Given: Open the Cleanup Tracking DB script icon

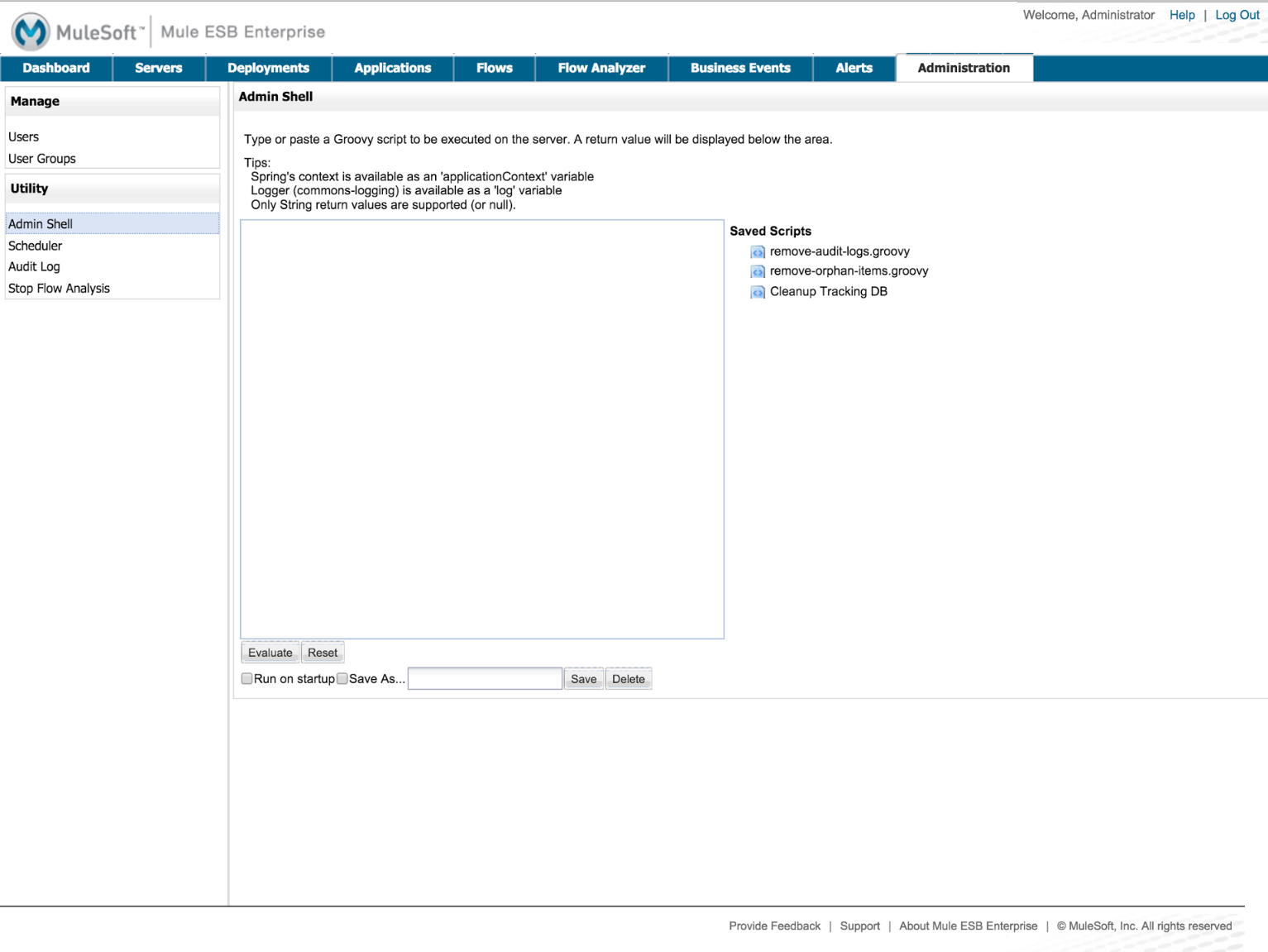Looking at the screenshot, I should tap(757, 291).
